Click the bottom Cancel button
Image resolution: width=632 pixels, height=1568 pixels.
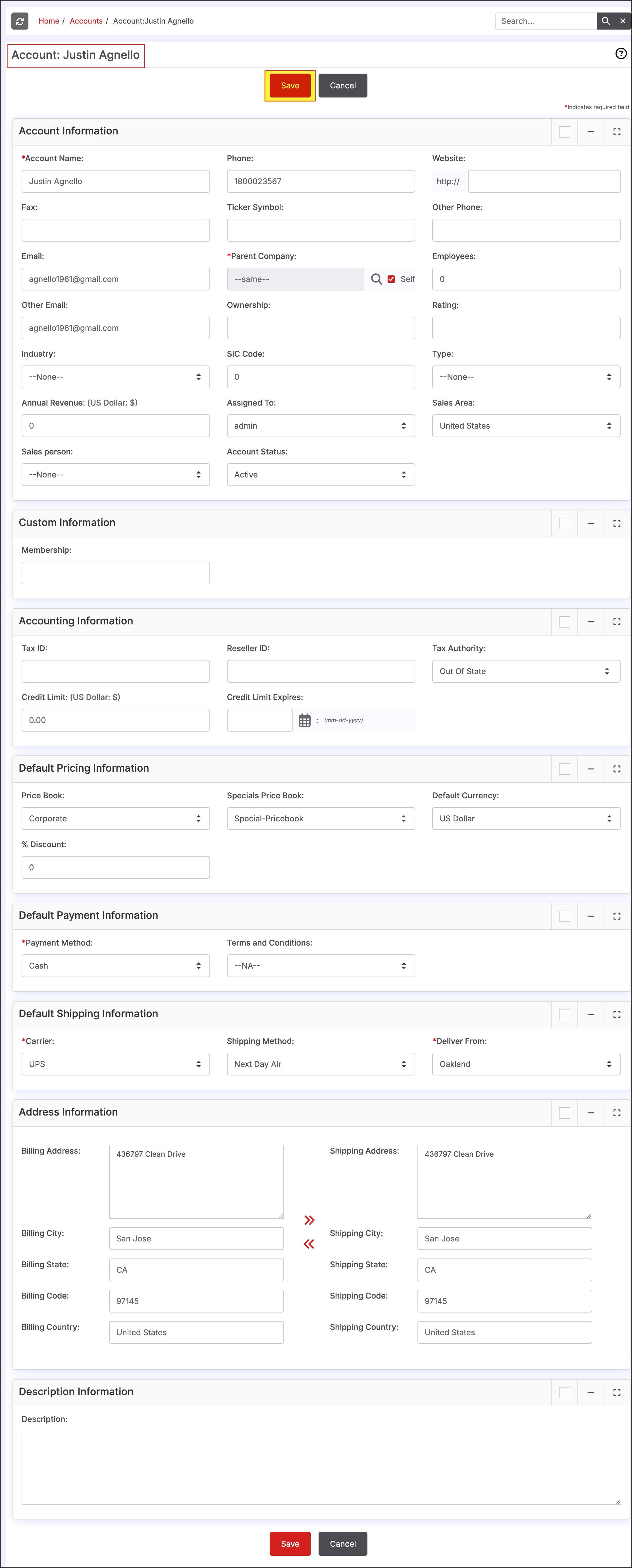point(343,1544)
